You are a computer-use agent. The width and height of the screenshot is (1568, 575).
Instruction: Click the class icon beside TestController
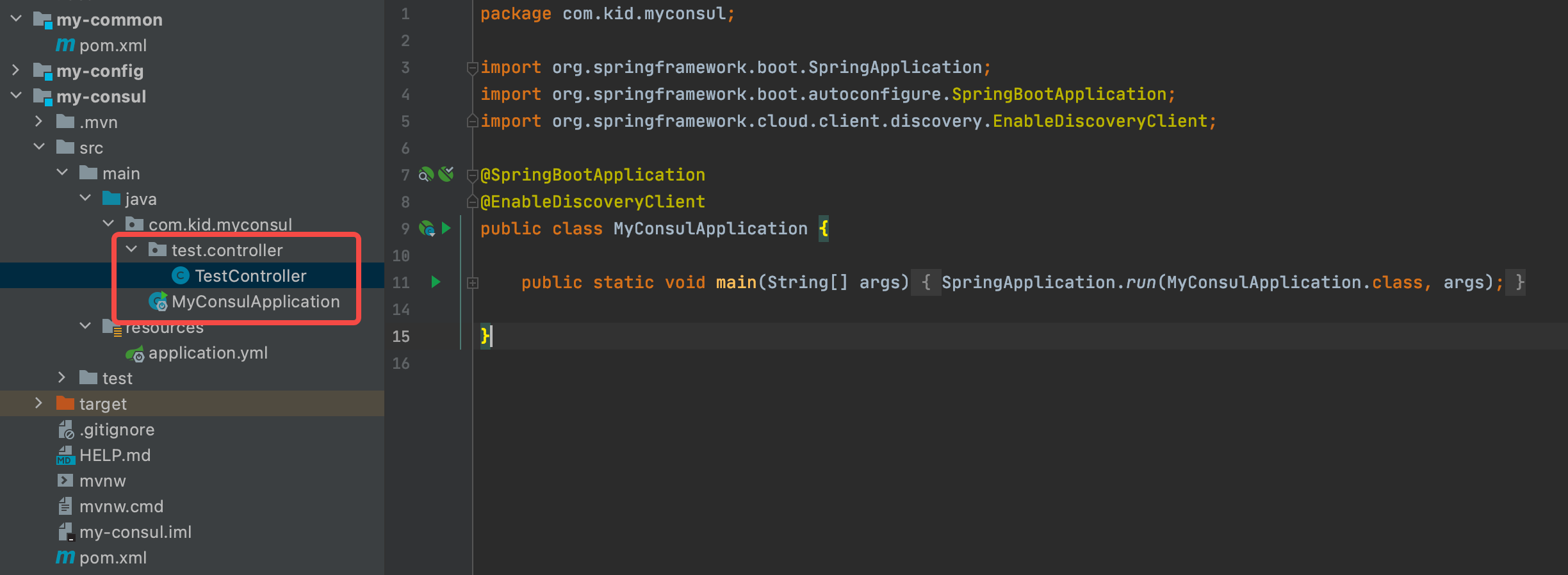(180, 276)
